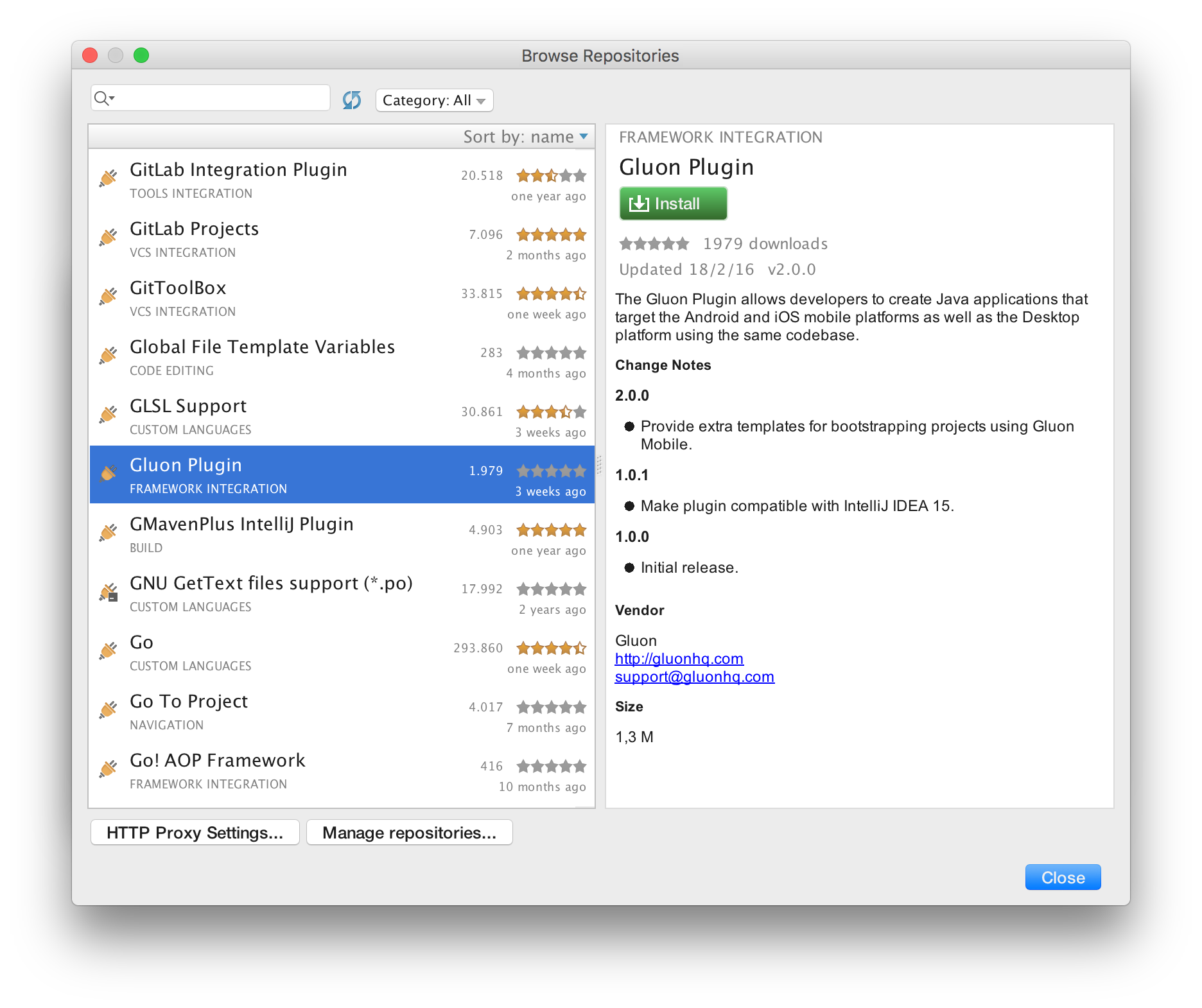Click the 33.815 download count for GitToolBox
Image resolution: width=1202 pixels, height=1008 pixels.
pyautogui.click(x=482, y=293)
